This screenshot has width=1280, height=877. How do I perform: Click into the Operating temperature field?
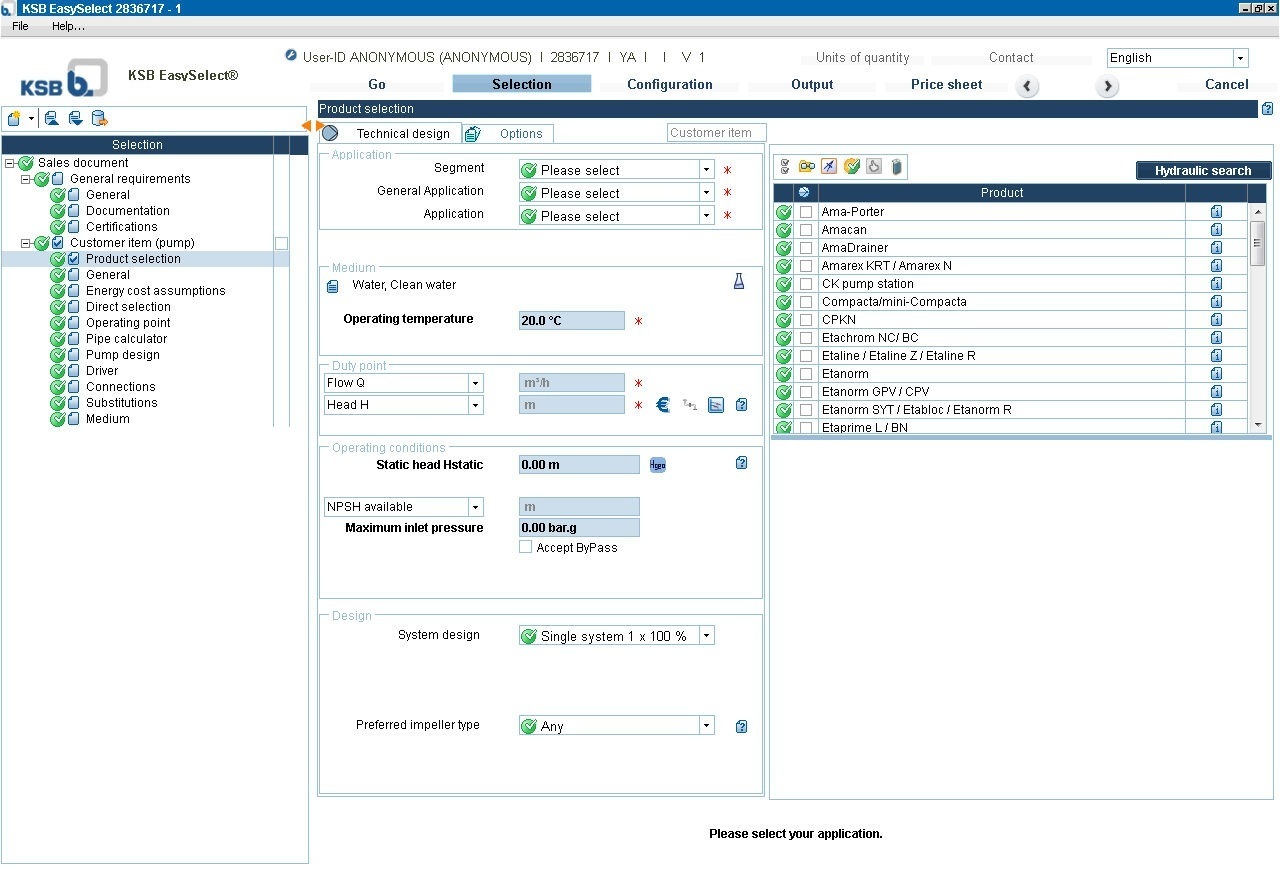coord(572,321)
